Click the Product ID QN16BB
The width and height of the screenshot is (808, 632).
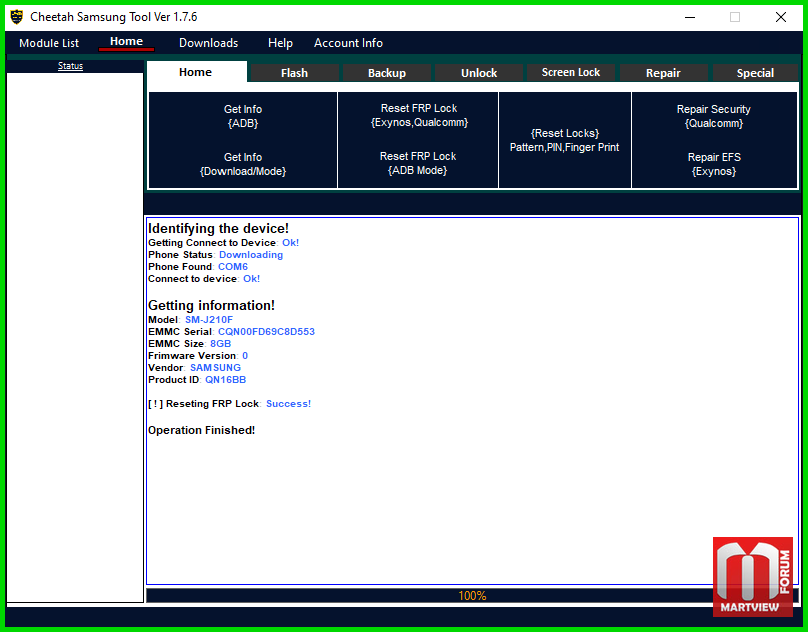(x=225, y=380)
